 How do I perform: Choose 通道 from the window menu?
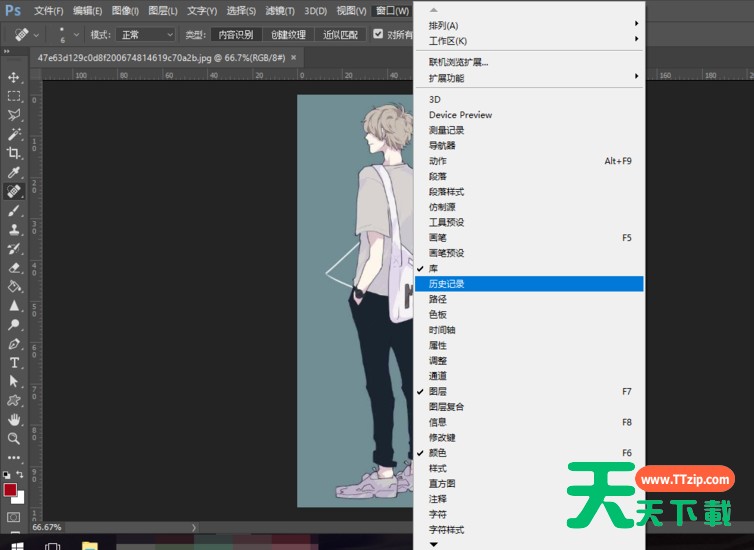529,376
